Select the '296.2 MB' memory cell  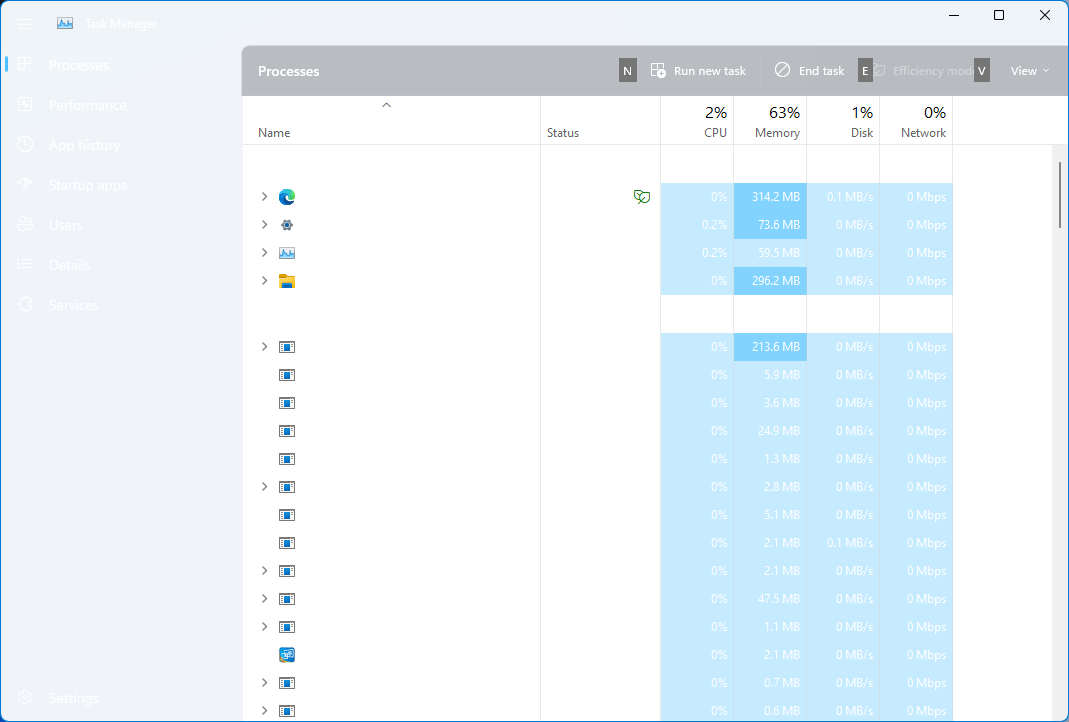coord(770,281)
